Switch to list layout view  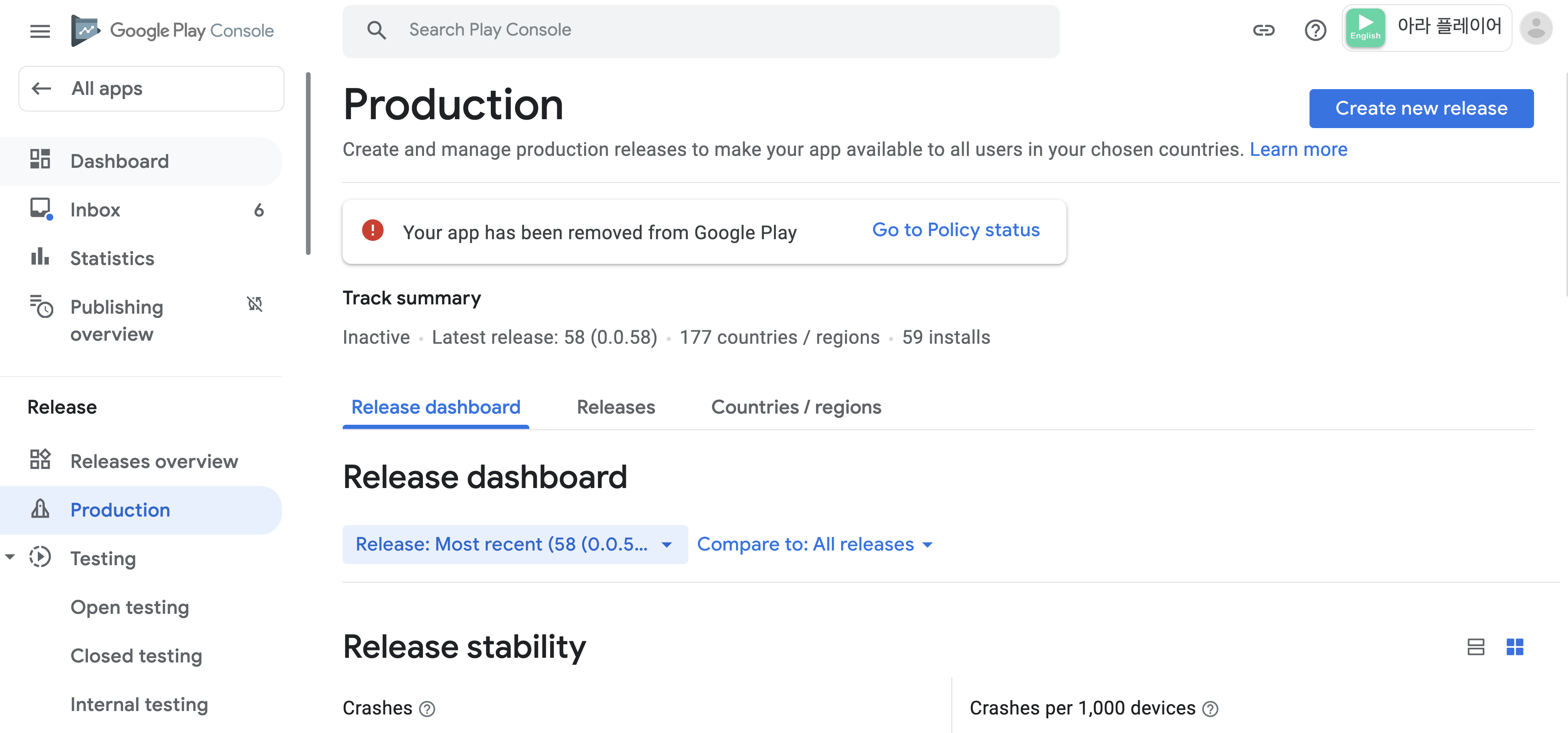point(1475,647)
